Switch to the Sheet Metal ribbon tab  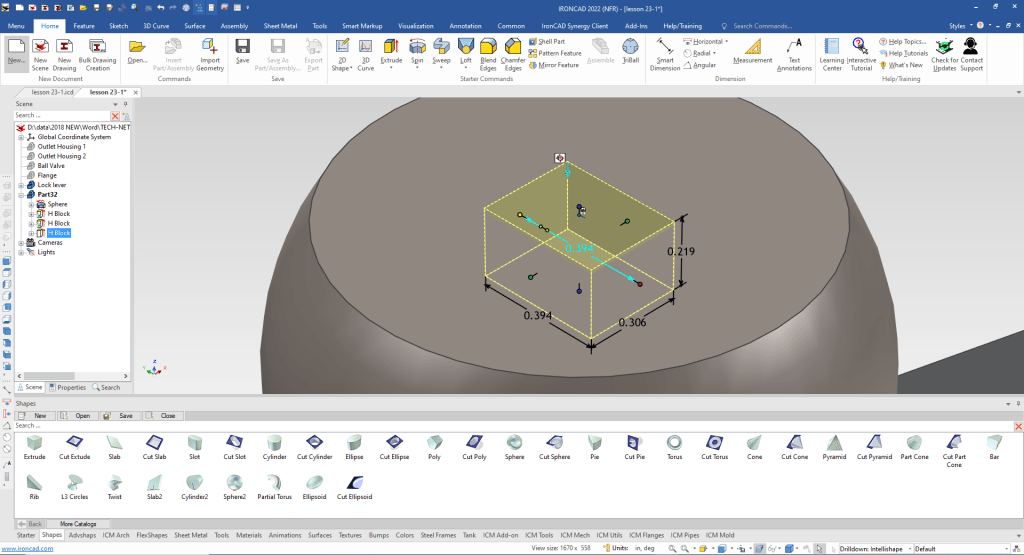pyautogui.click(x=279, y=25)
